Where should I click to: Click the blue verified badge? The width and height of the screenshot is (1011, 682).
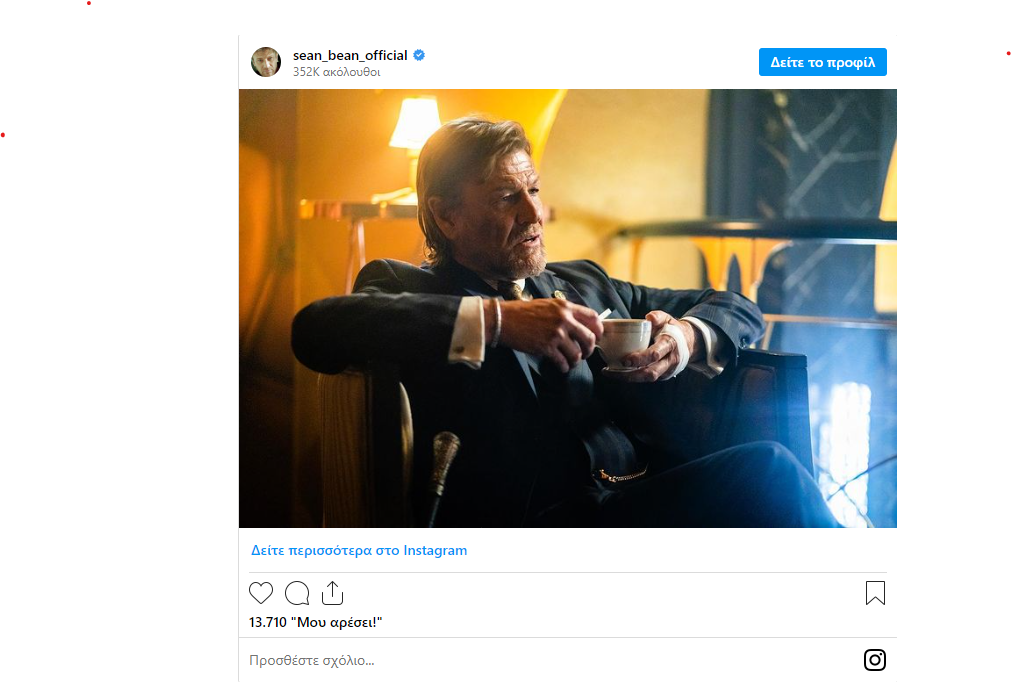[420, 55]
